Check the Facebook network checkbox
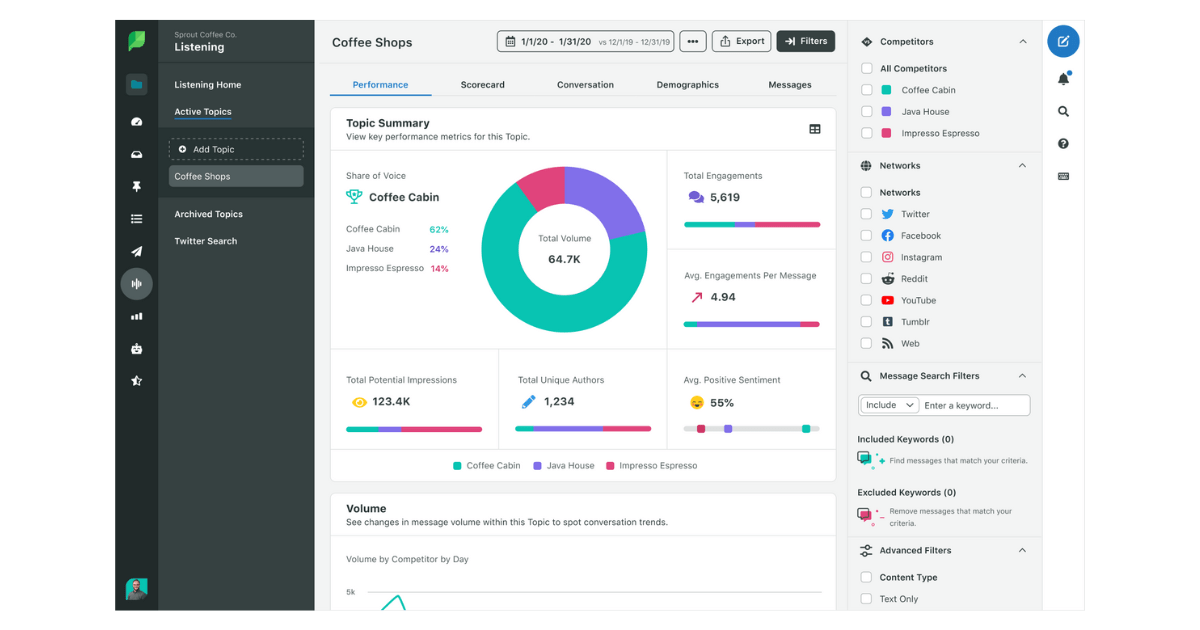Viewport: 1200px width, 630px height. (866, 236)
